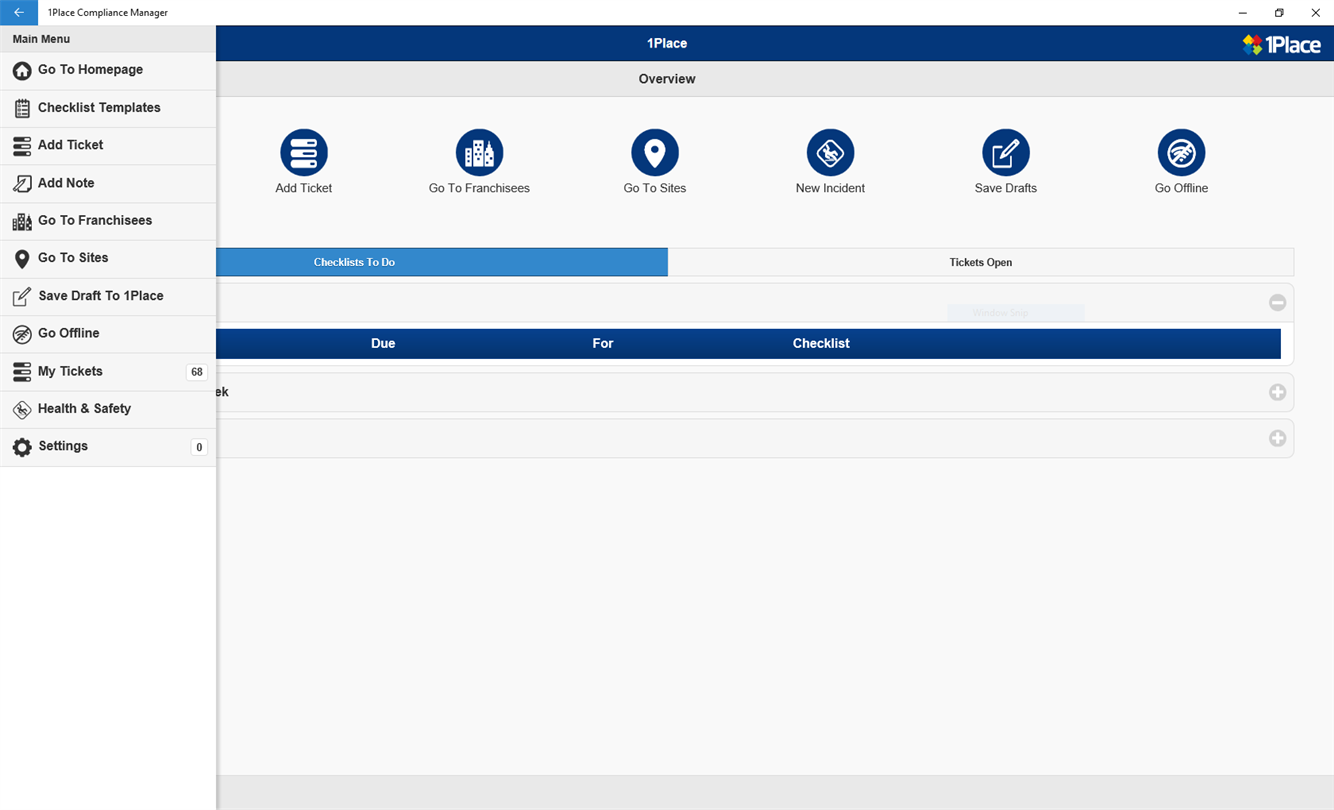Image resolution: width=1334 pixels, height=810 pixels.
Task: Choose Add Note from main menu
Action: pyautogui.click(x=108, y=184)
